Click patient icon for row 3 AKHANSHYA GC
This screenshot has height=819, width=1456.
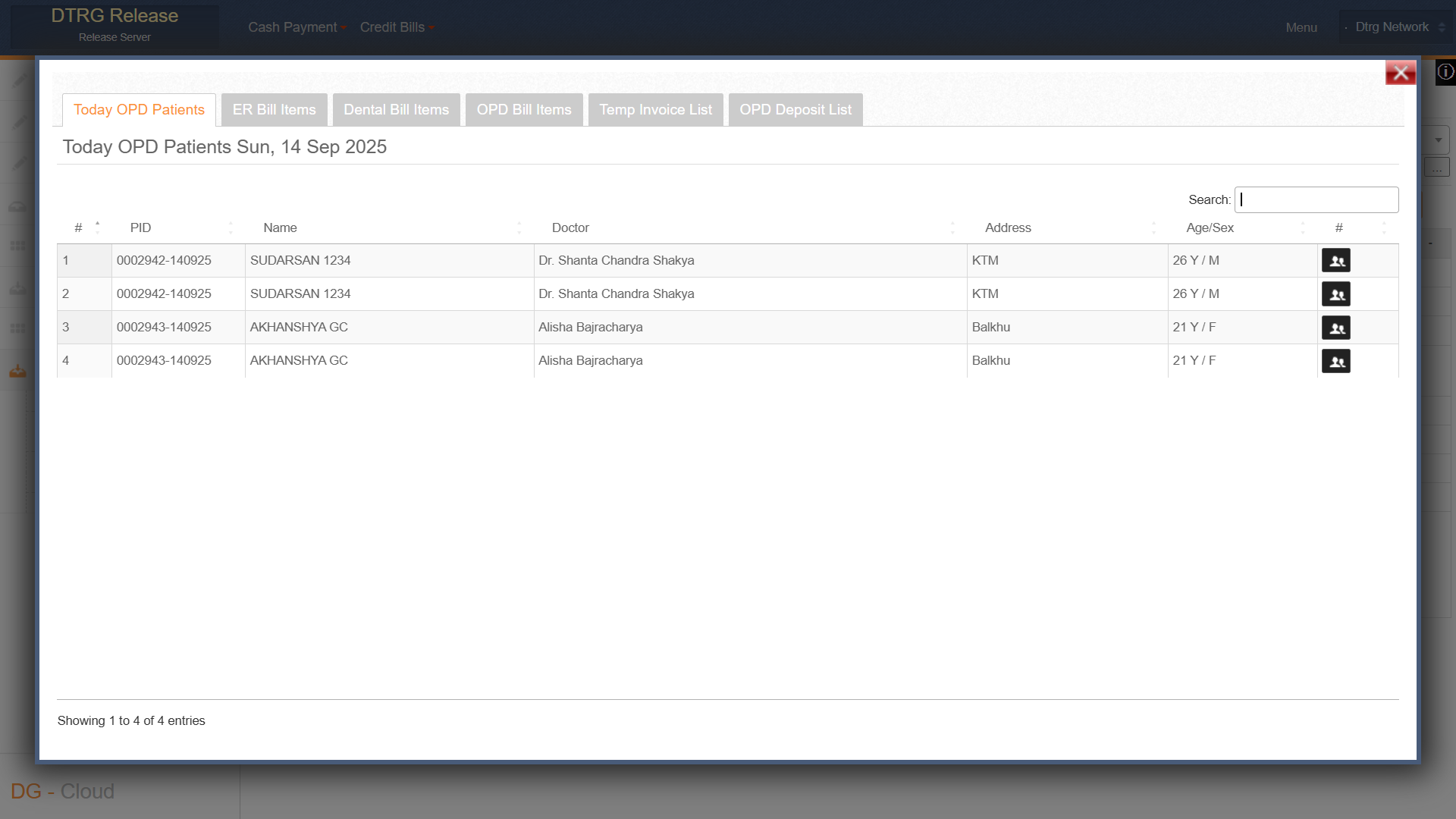(x=1335, y=327)
